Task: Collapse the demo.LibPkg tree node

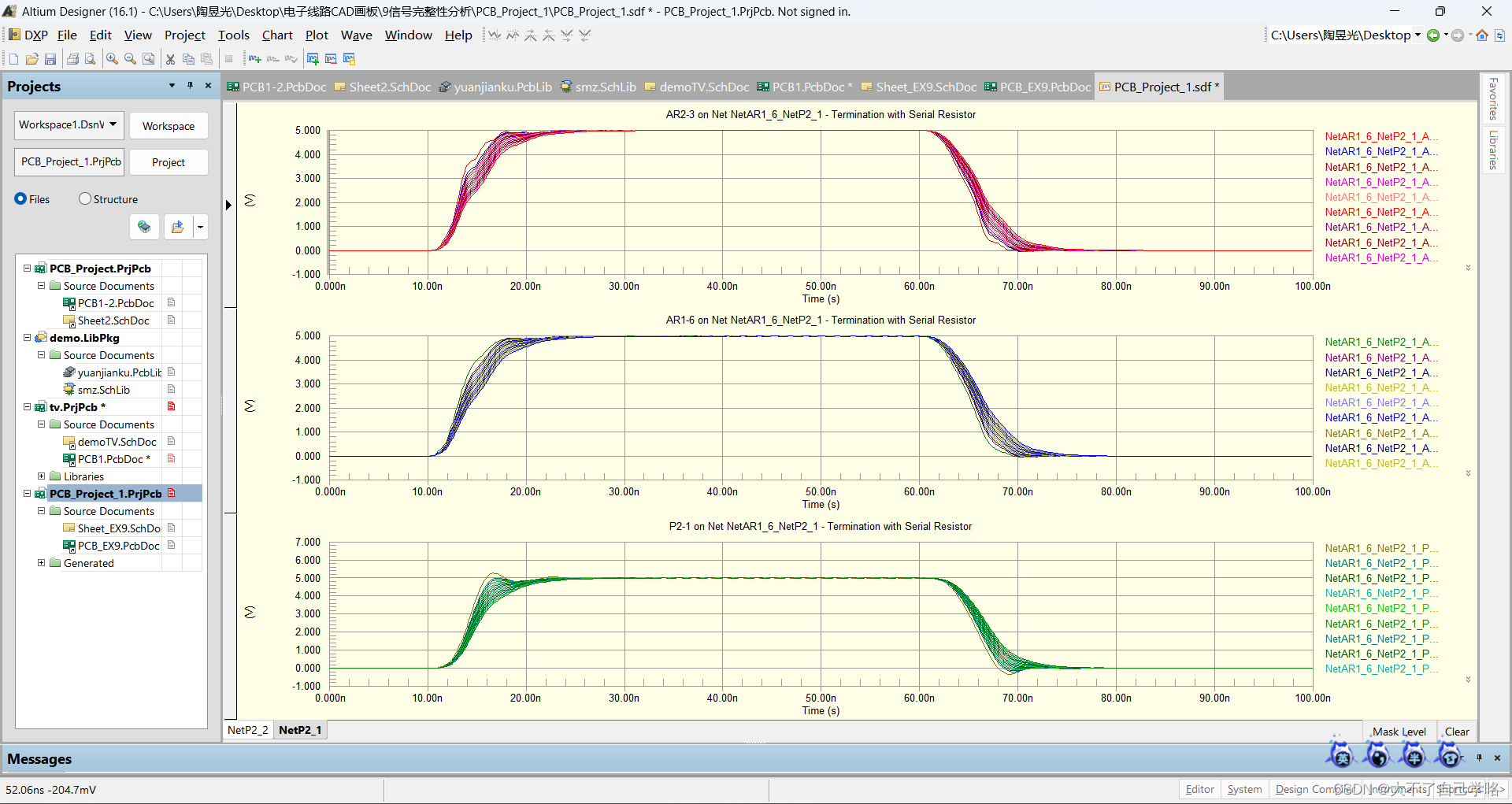Action: 27,338
